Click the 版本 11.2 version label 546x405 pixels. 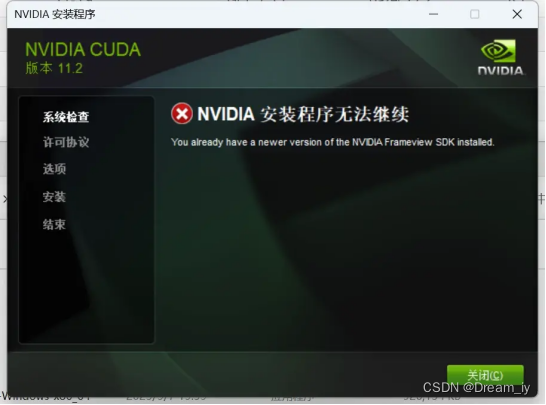click(x=54, y=68)
